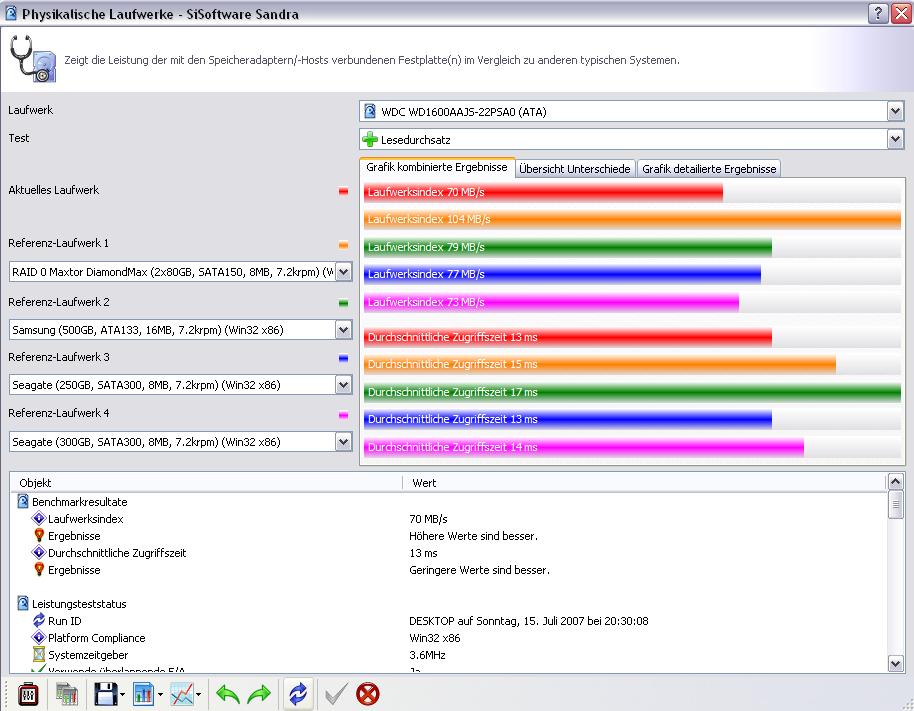Screen dimensions: 914x711
Task: Expand Referenz-Laufwerk 4 Seagate 300GB dropdown
Action: pyautogui.click(x=344, y=442)
